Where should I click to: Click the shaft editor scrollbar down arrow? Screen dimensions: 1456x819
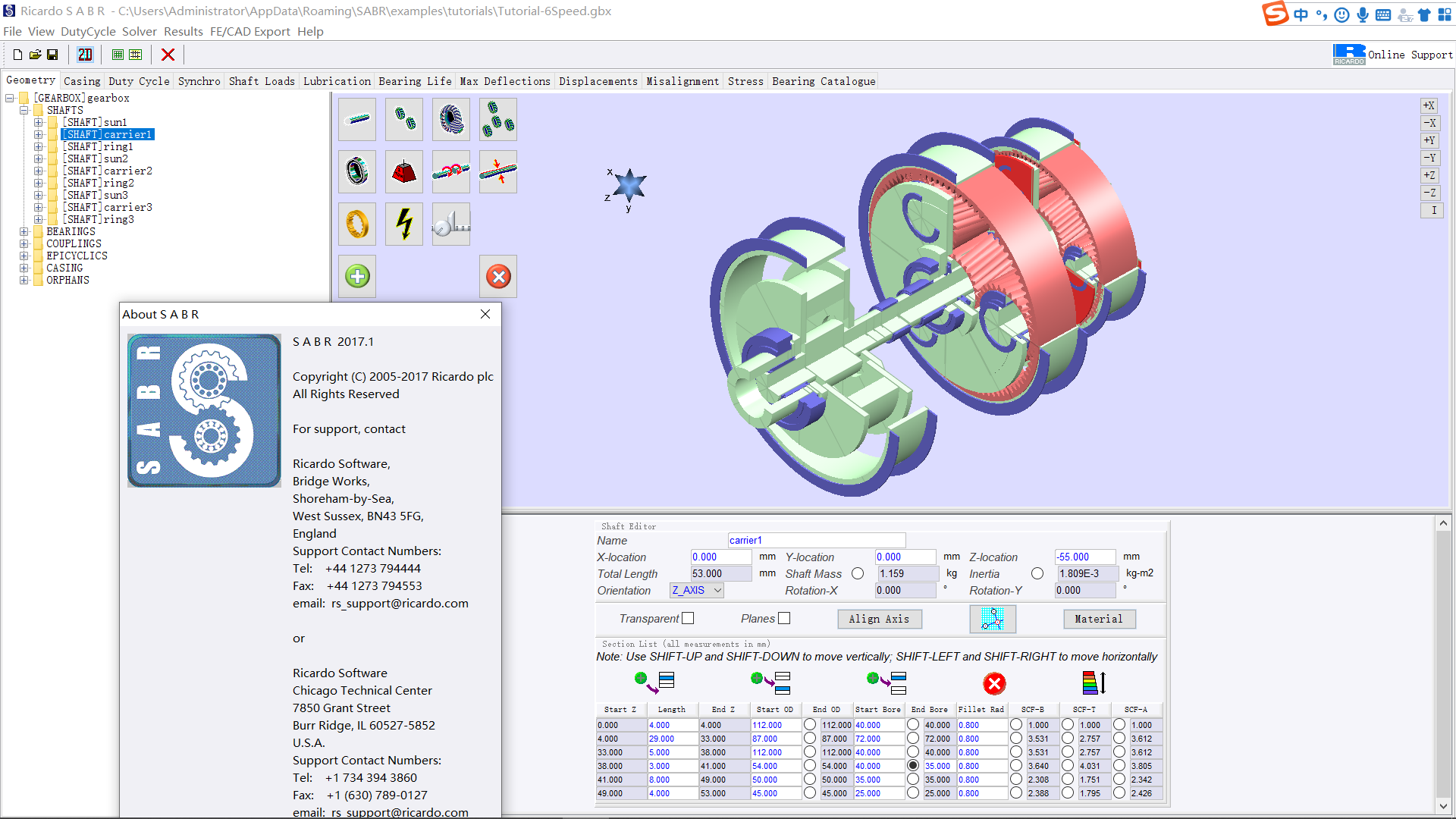point(1443,806)
